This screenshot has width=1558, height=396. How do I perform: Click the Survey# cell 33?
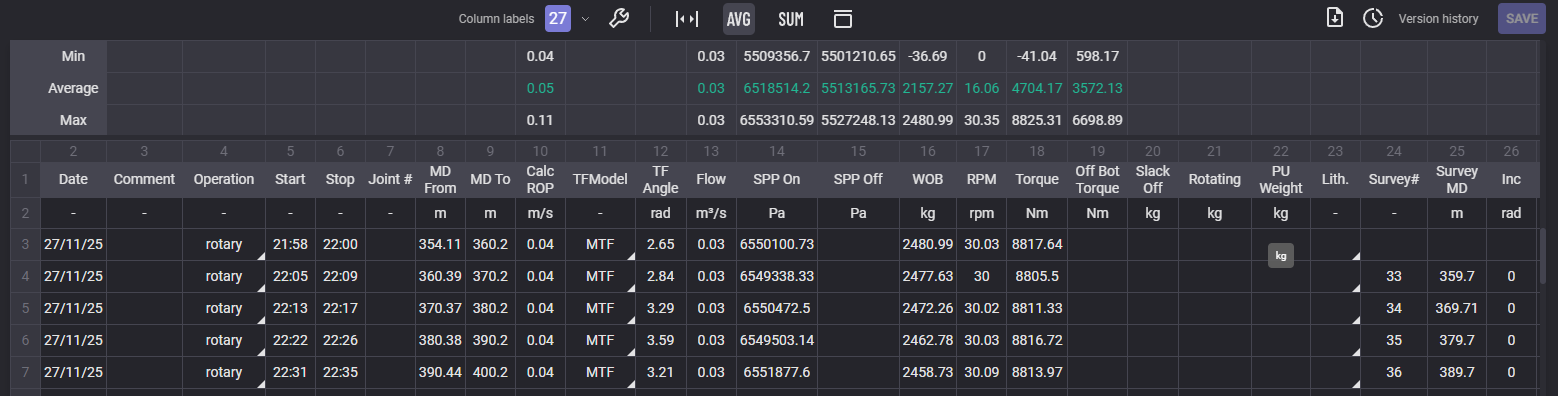(1394, 276)
